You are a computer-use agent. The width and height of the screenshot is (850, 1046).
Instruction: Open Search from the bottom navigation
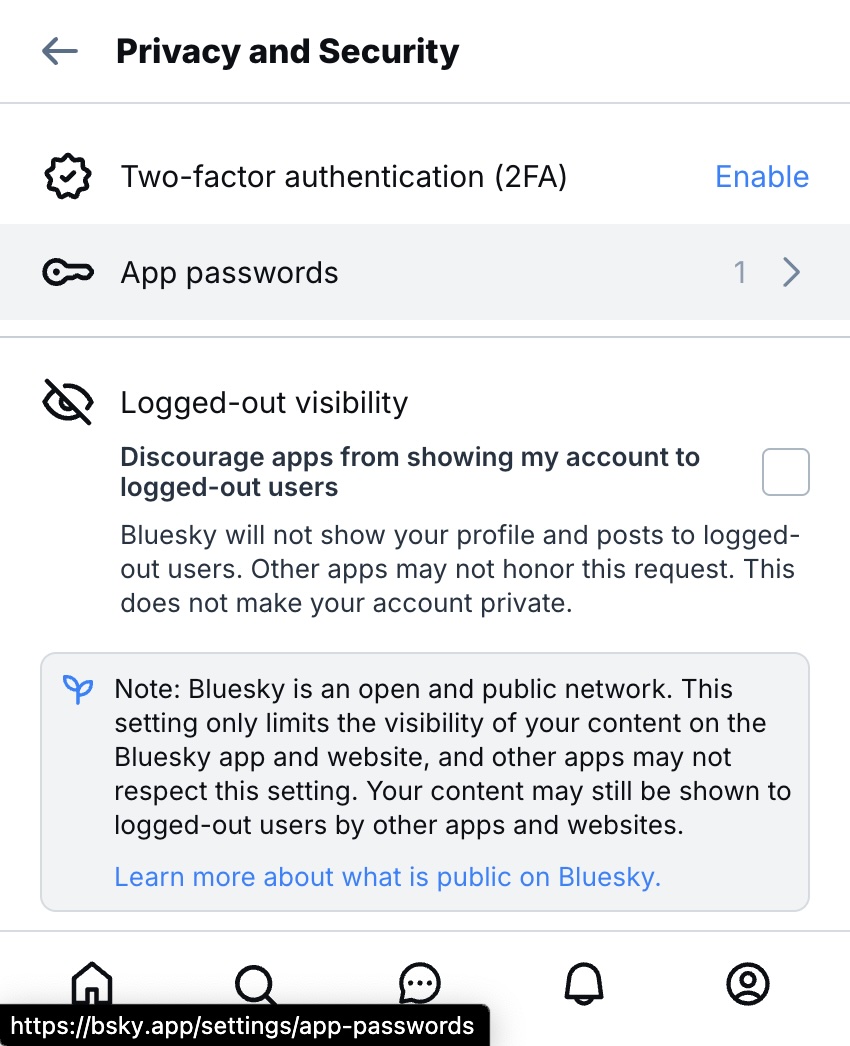256,984
